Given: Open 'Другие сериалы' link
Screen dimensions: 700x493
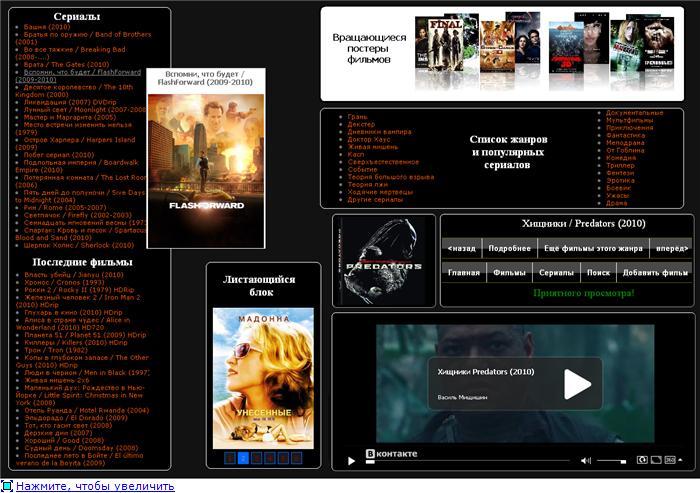Looking at the screenshot, I should [375, 200].
